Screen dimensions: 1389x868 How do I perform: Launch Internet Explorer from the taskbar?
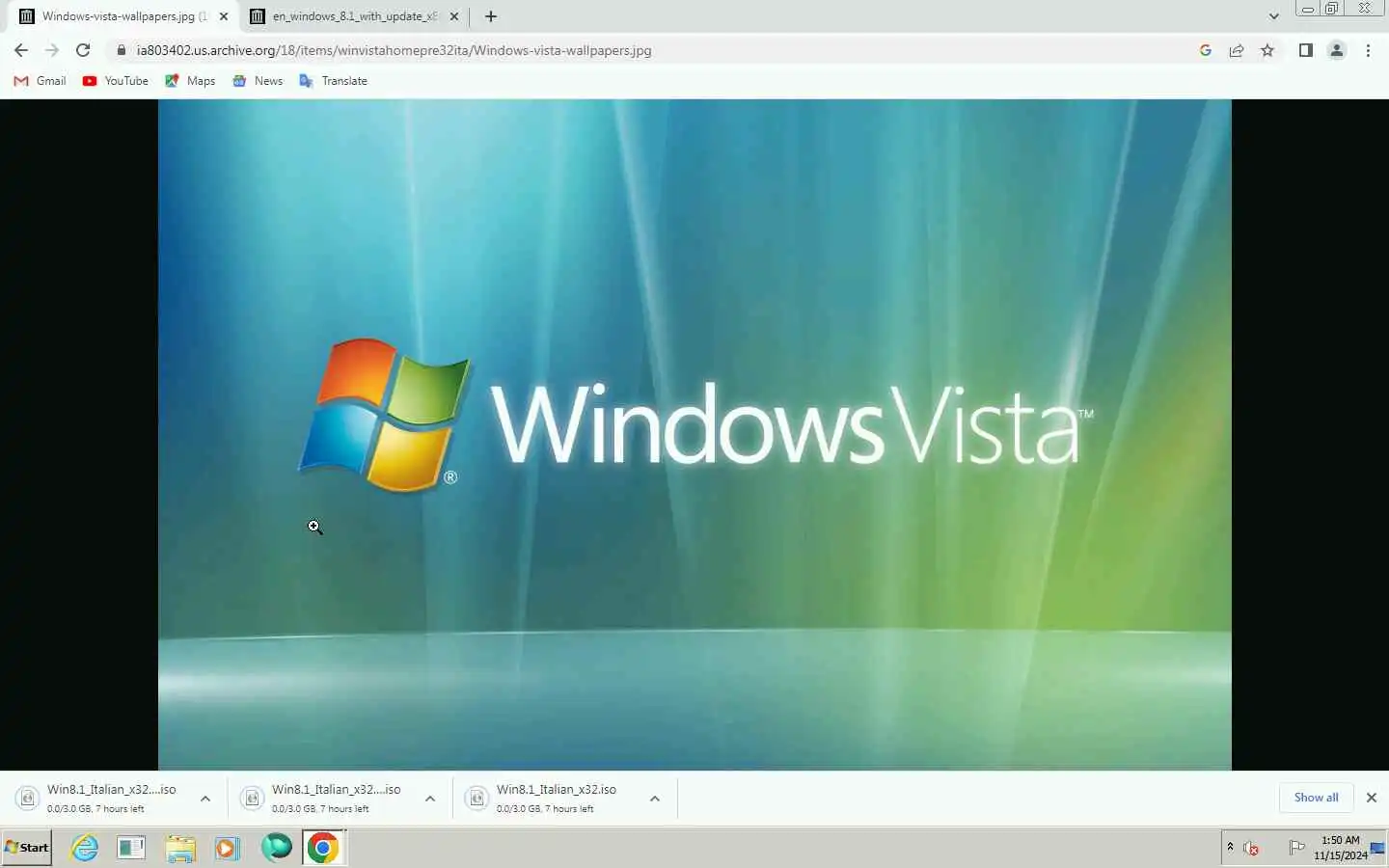point(85,848)
